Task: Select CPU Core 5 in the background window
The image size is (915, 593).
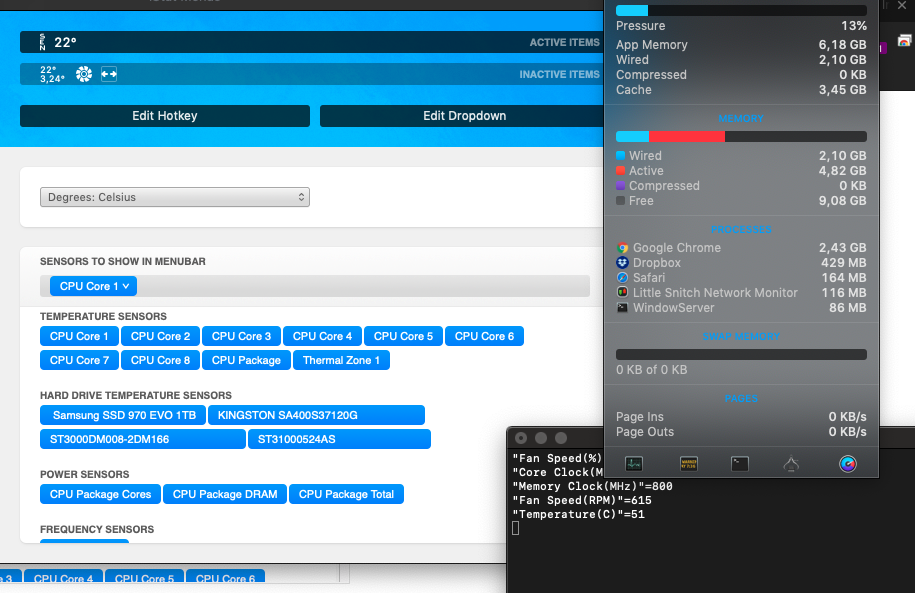Action: 144,577
